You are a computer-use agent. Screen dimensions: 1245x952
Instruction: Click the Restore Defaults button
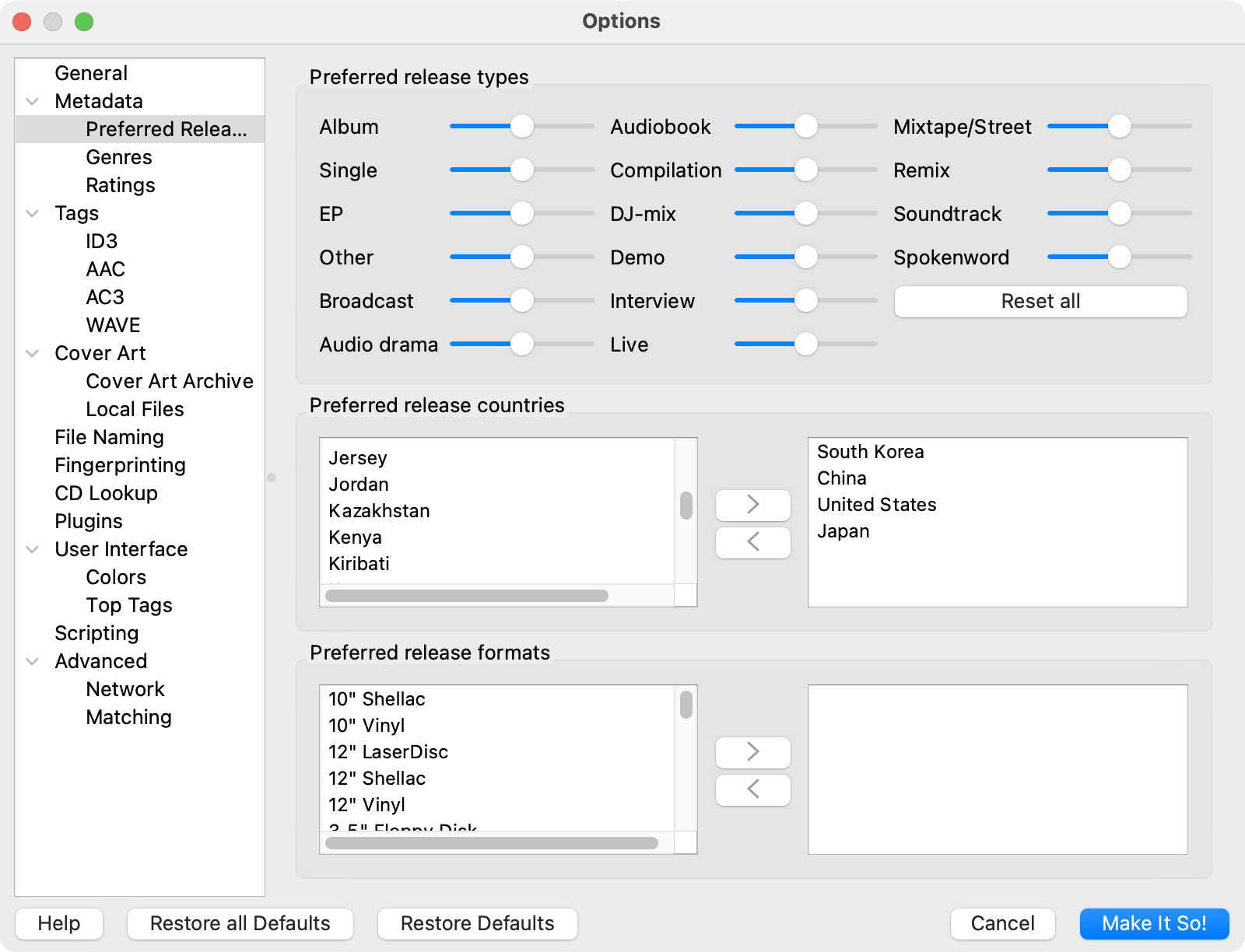coord(478,924)
